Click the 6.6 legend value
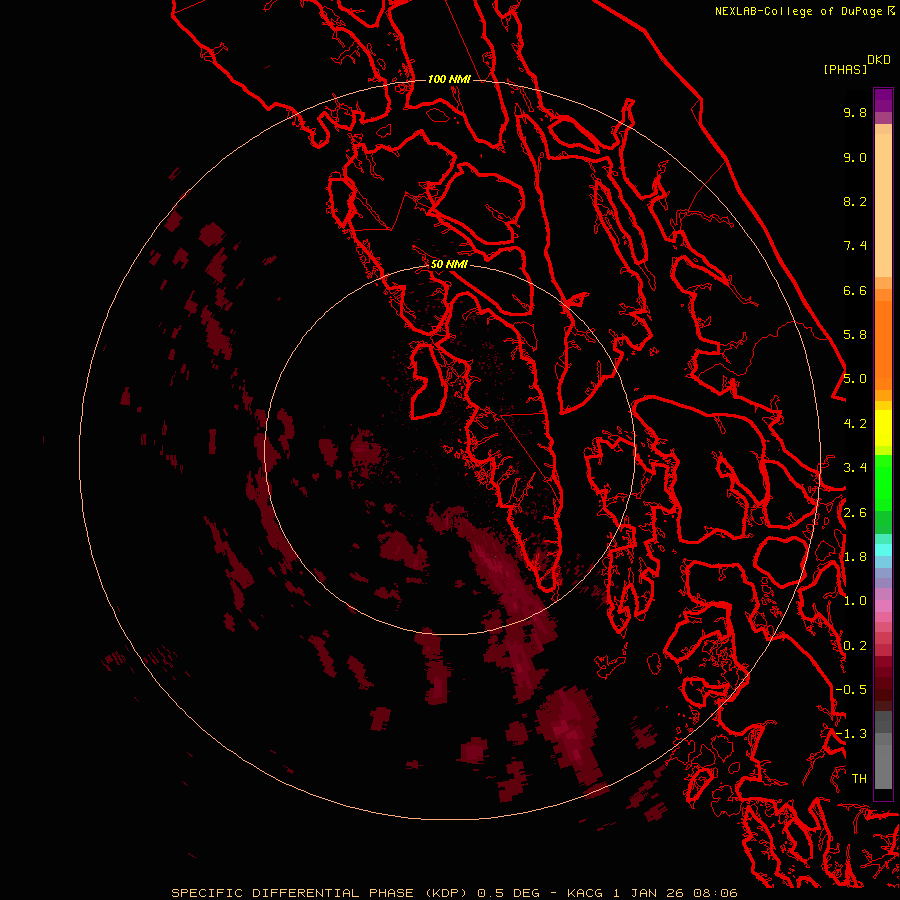Screen dimensions: 900x900 tap(855, 290)
